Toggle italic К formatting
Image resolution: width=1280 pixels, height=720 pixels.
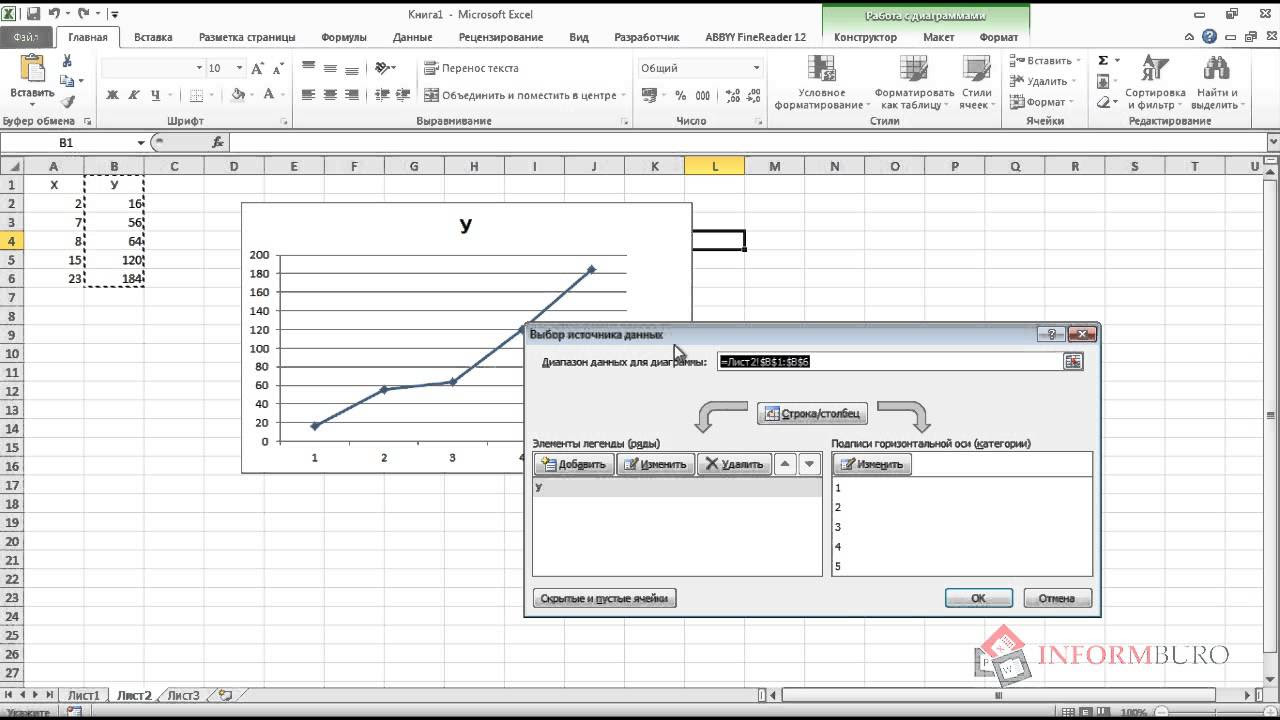pyautogui.click(x=134, y=95)
